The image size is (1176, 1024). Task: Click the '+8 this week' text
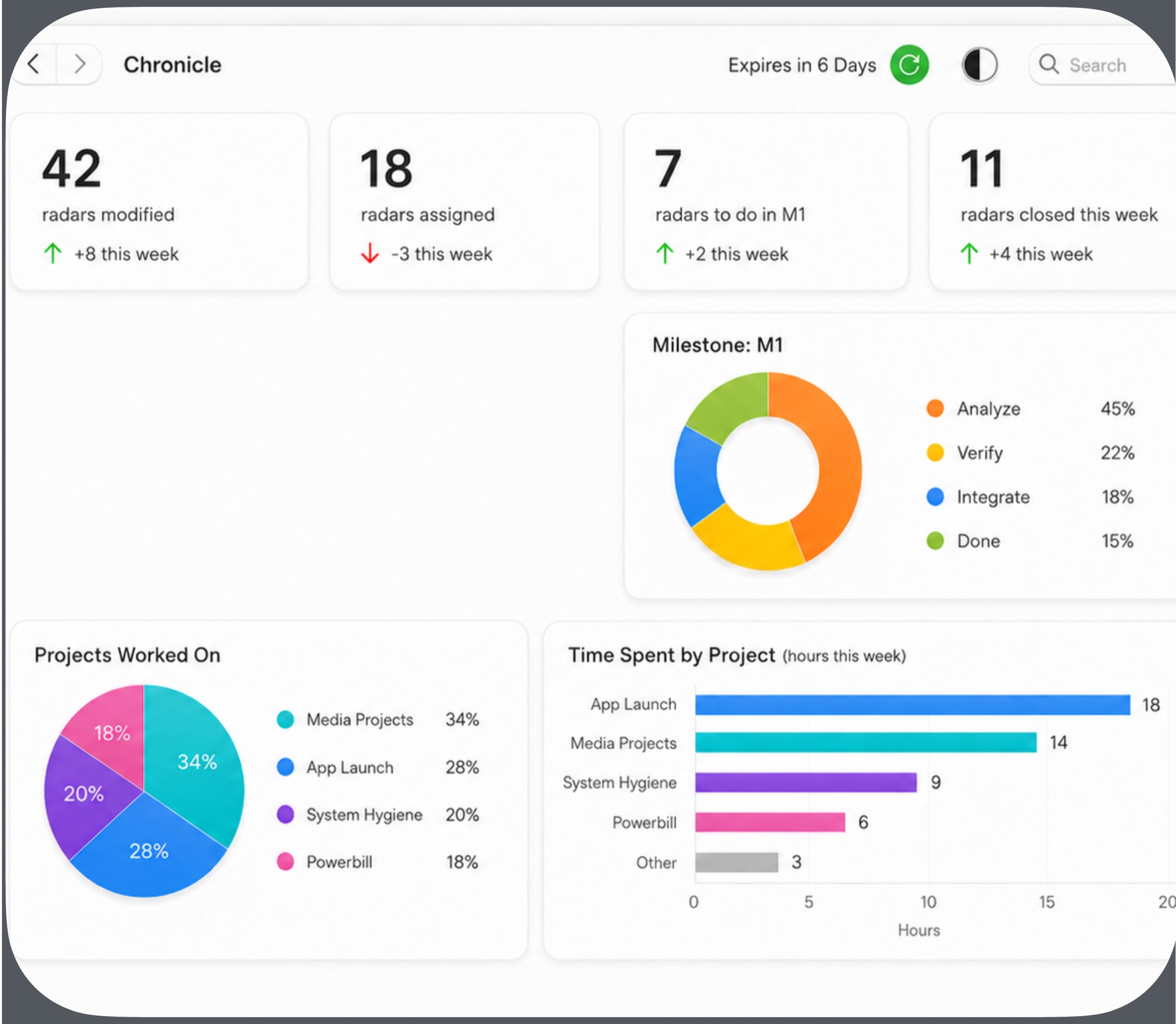tap(126, 254)
